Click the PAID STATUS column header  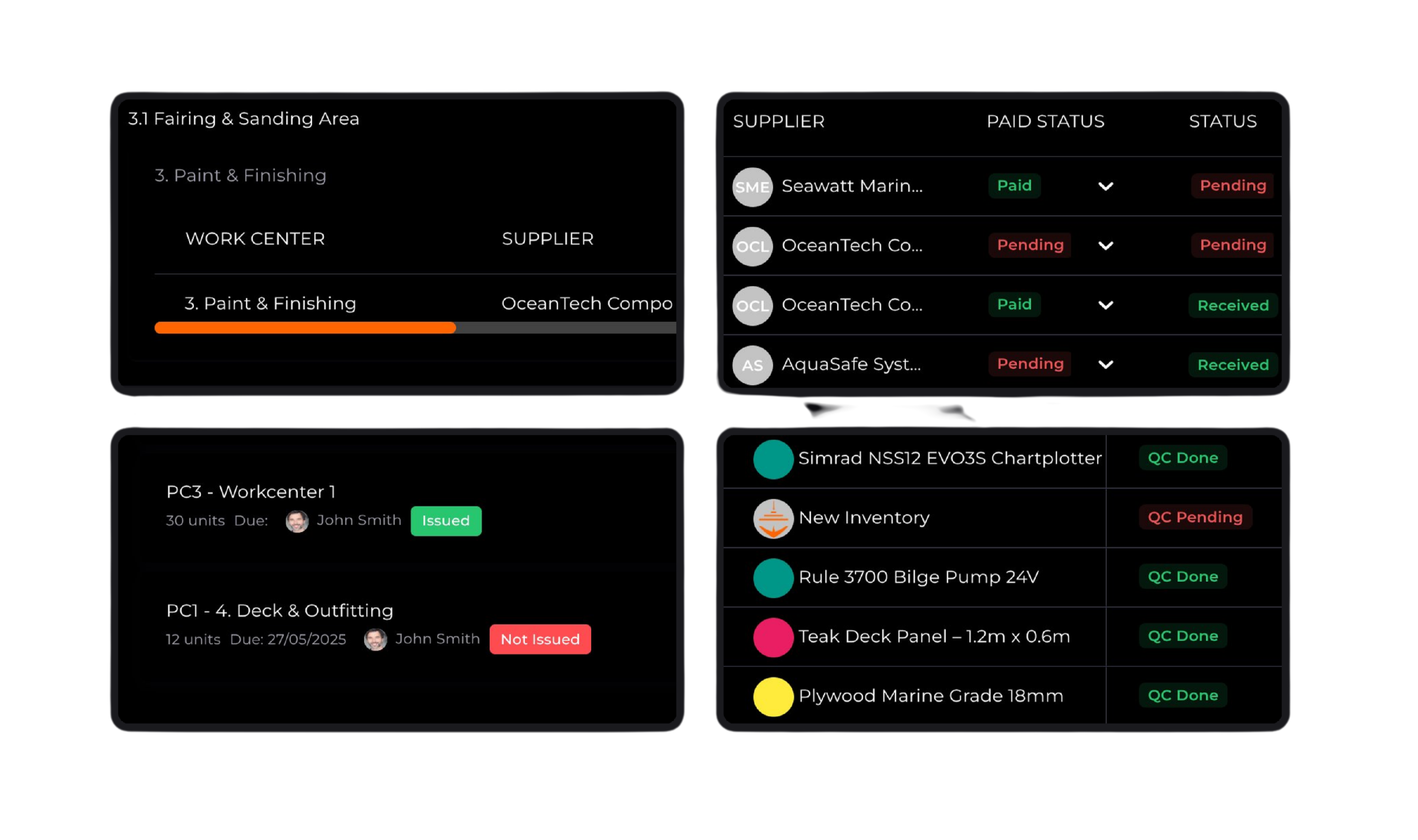pyautogui.click(x=1045, y=121)
